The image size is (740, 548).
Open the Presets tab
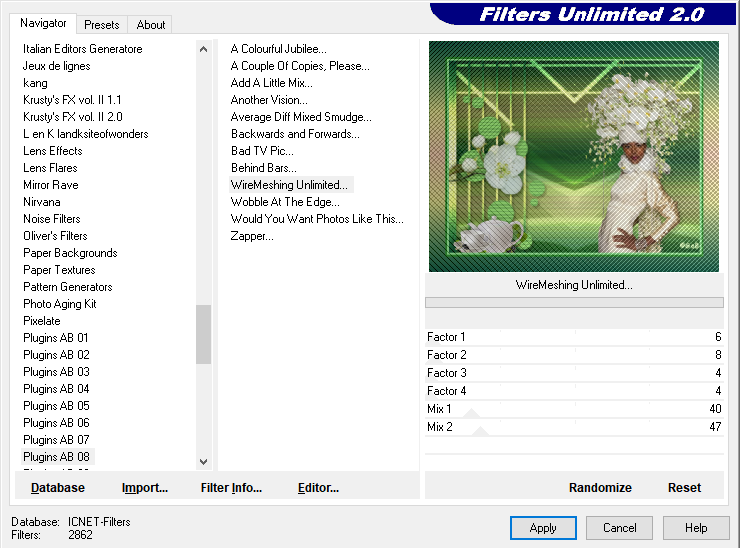click(x=101, y=25)
